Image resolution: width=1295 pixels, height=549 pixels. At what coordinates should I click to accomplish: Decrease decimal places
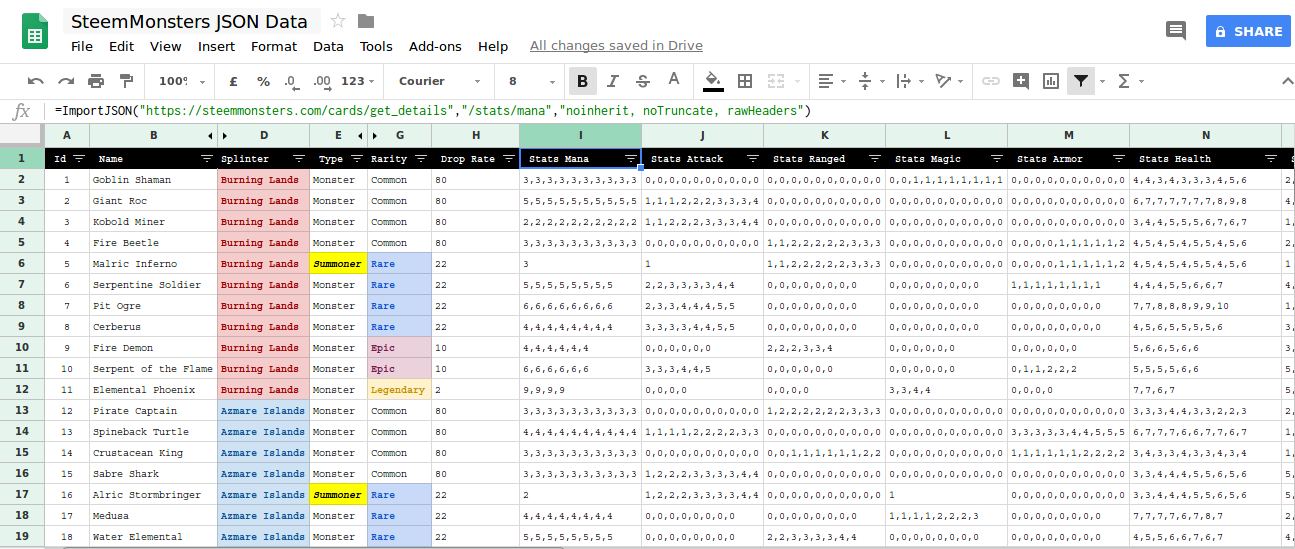291,81
